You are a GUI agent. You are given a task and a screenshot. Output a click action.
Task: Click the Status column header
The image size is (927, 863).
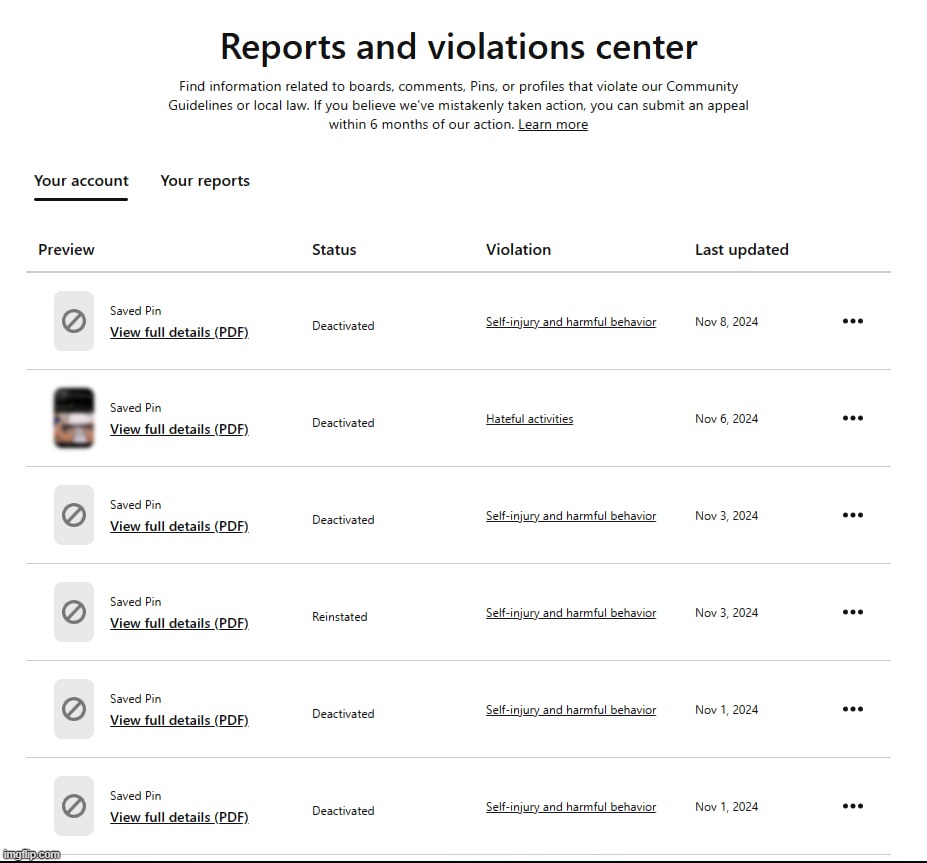point(334,250)
